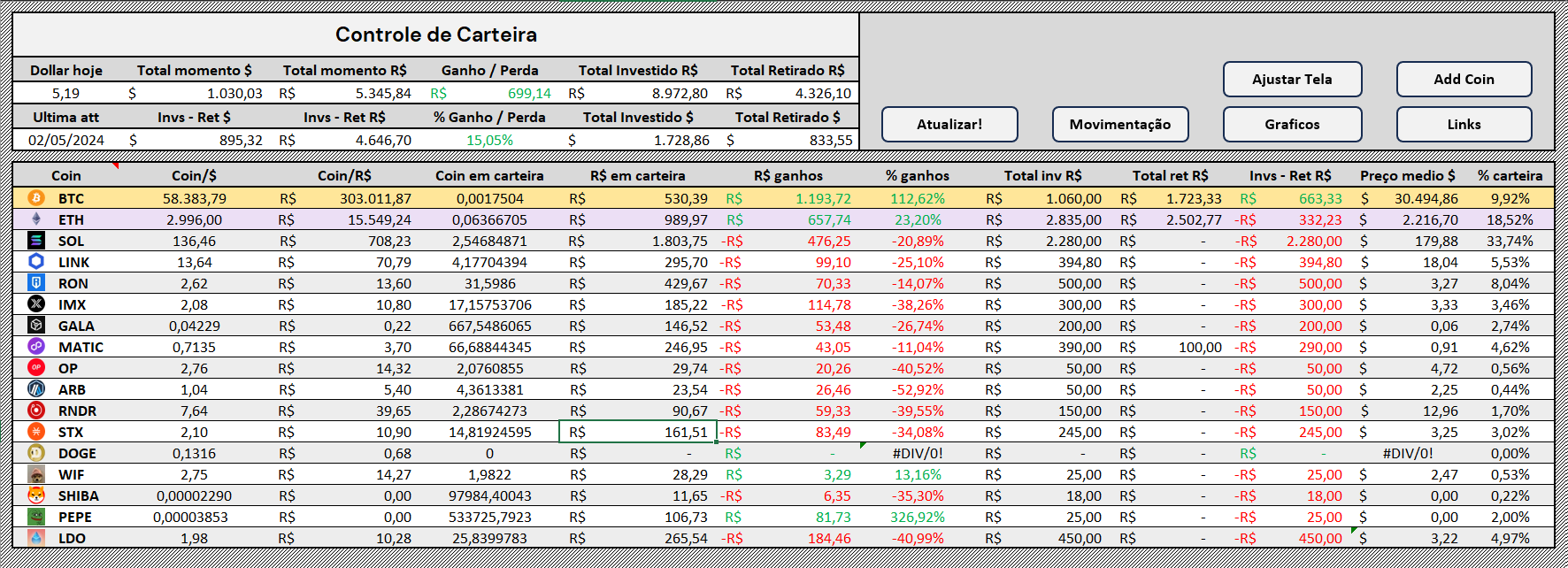Click the ARB coin icon

point(36,389)
